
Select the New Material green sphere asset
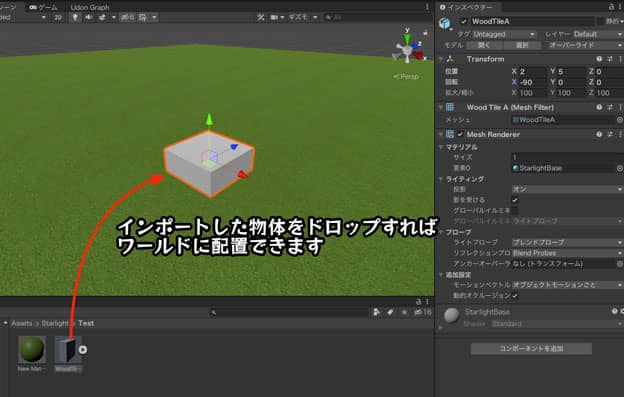click(x=32, y=349)
